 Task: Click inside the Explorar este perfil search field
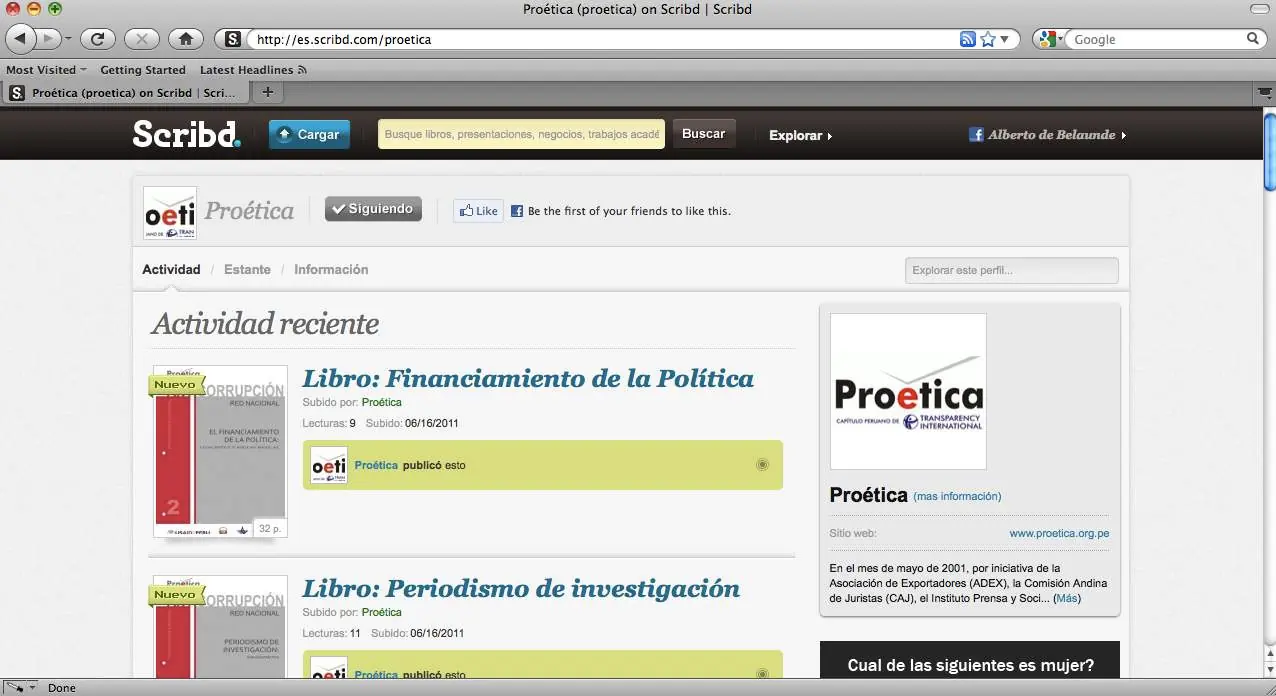click(1011, 270)
